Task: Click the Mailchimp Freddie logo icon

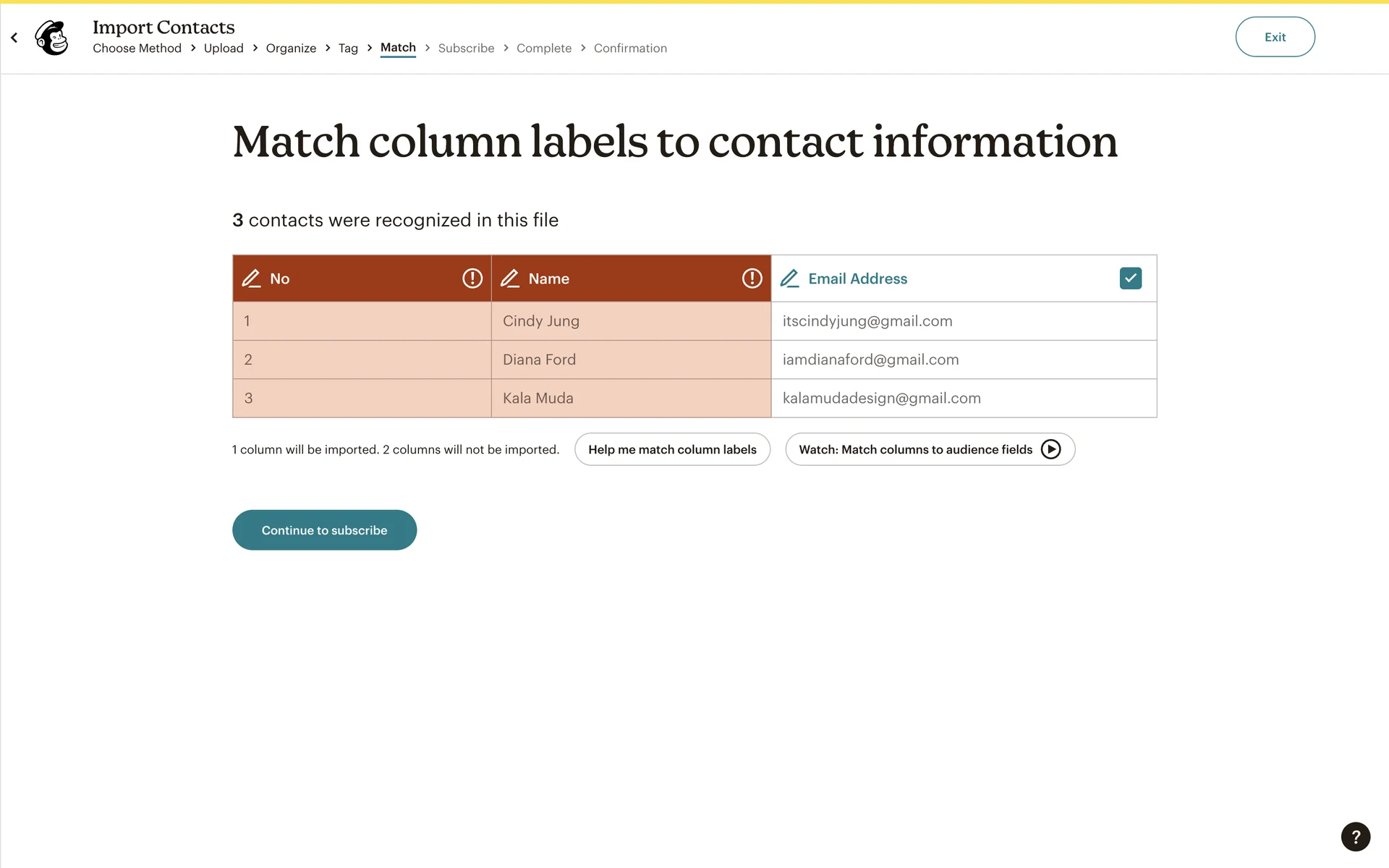Action: pyautogui.click(x=51, y=38)
